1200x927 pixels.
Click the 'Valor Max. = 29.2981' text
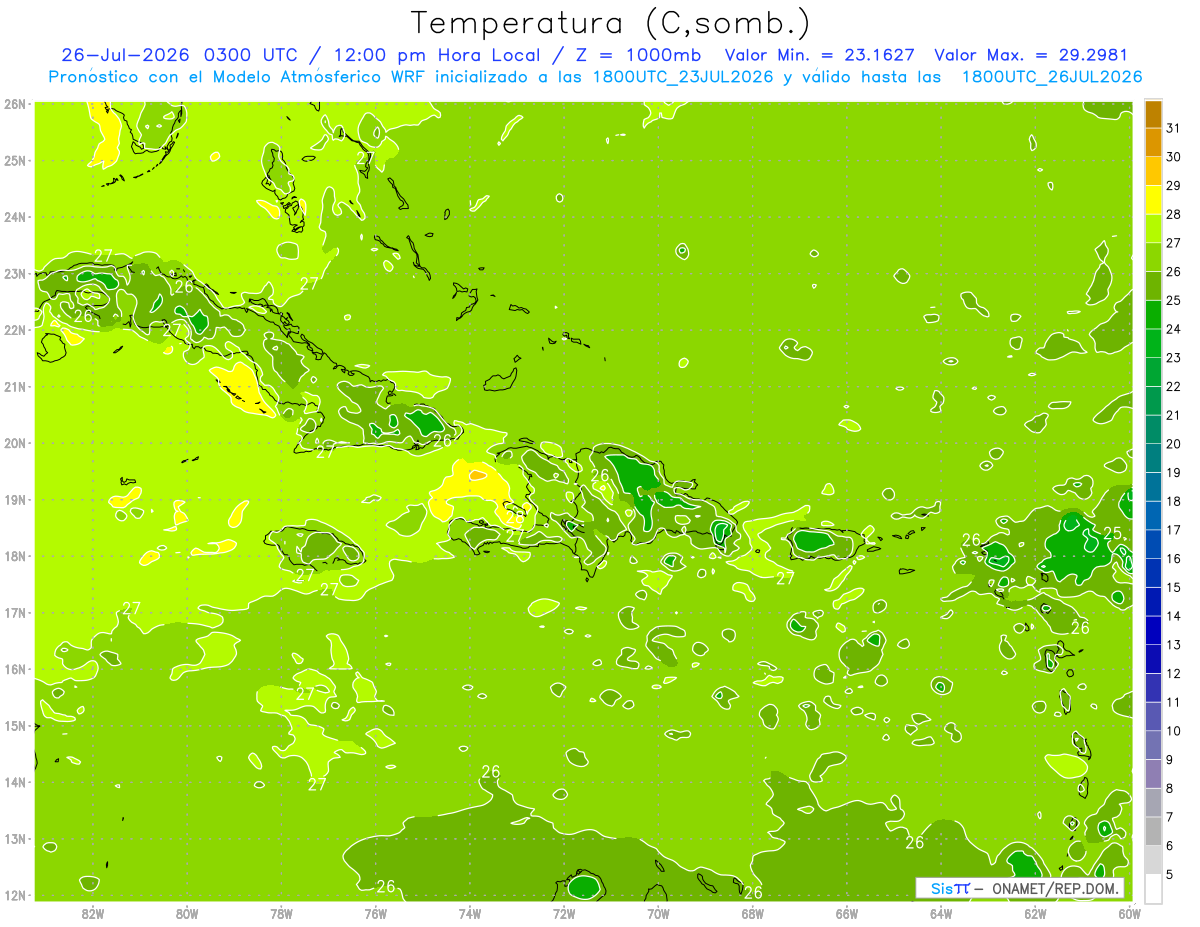[1031, 55]
